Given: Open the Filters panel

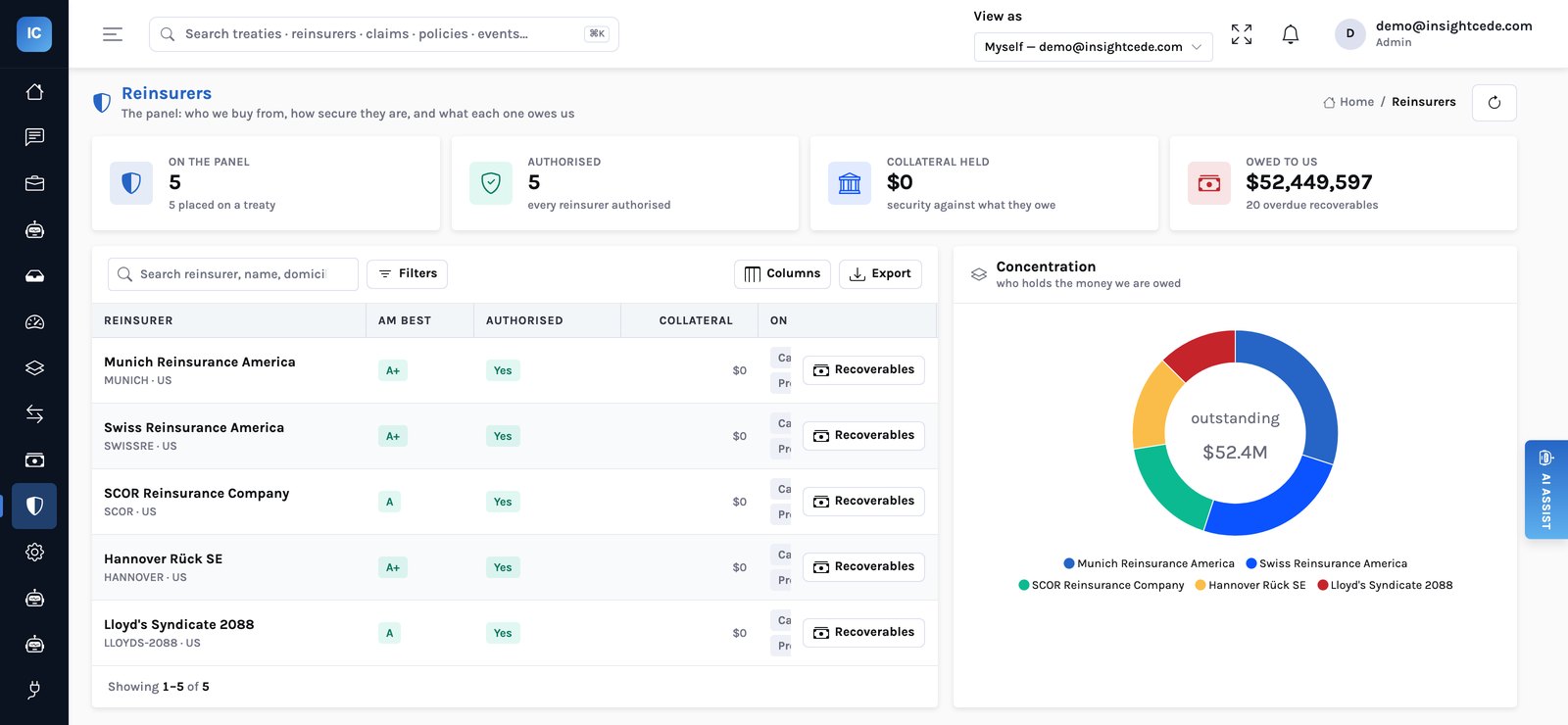Looking at the screenshot, I should (x=407, y=274).
